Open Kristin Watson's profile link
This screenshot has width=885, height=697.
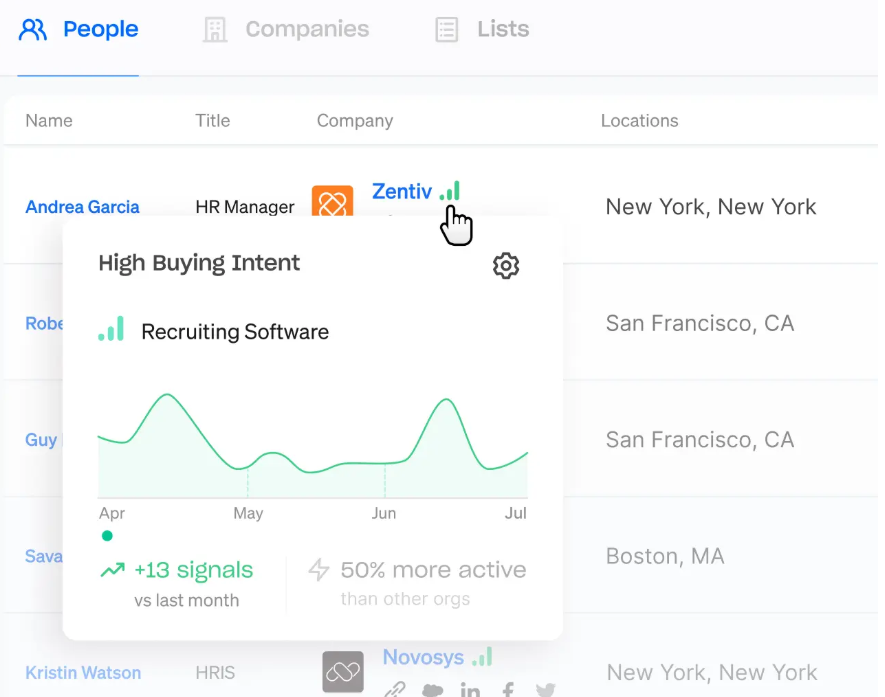point(83,673)
